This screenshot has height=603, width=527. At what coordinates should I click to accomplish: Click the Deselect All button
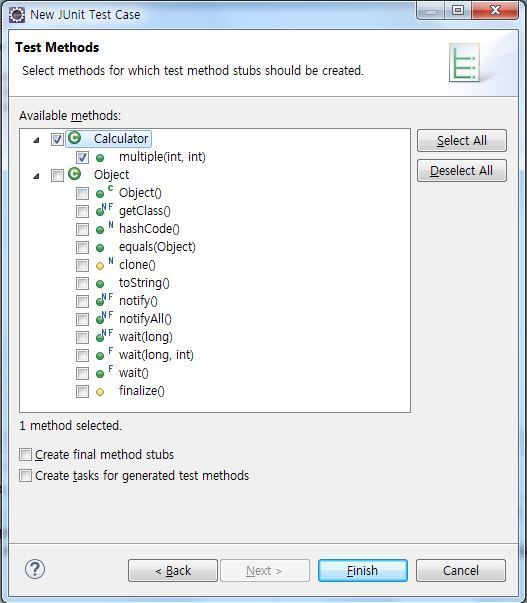(462, 170)
